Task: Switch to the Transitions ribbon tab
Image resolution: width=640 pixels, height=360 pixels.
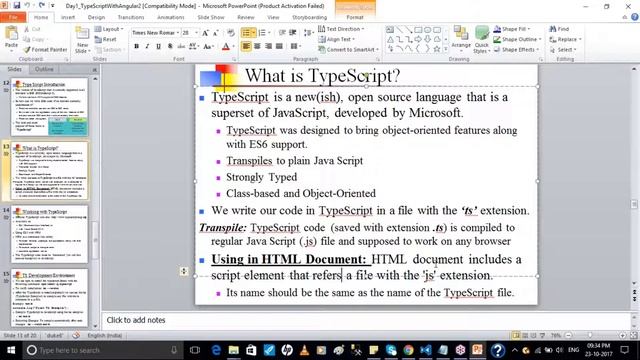Action: pyautogui.click(x=131, y=17)
